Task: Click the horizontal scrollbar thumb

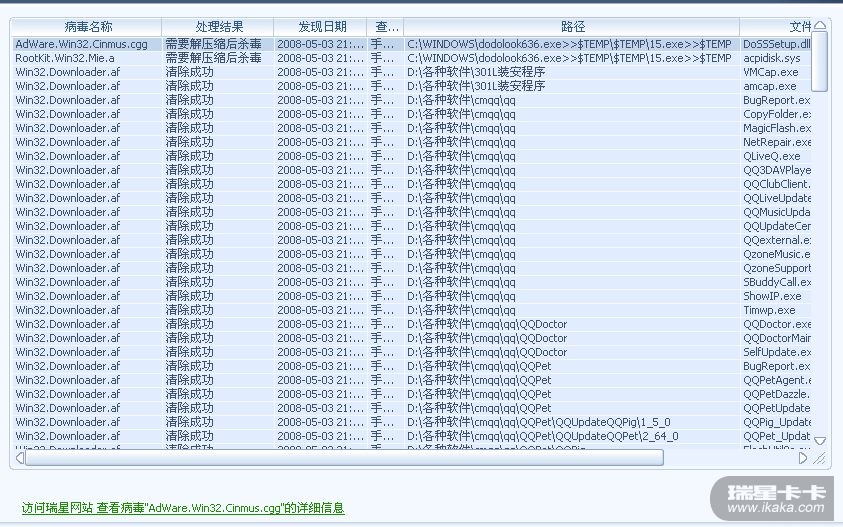Action: coord(345,458)
